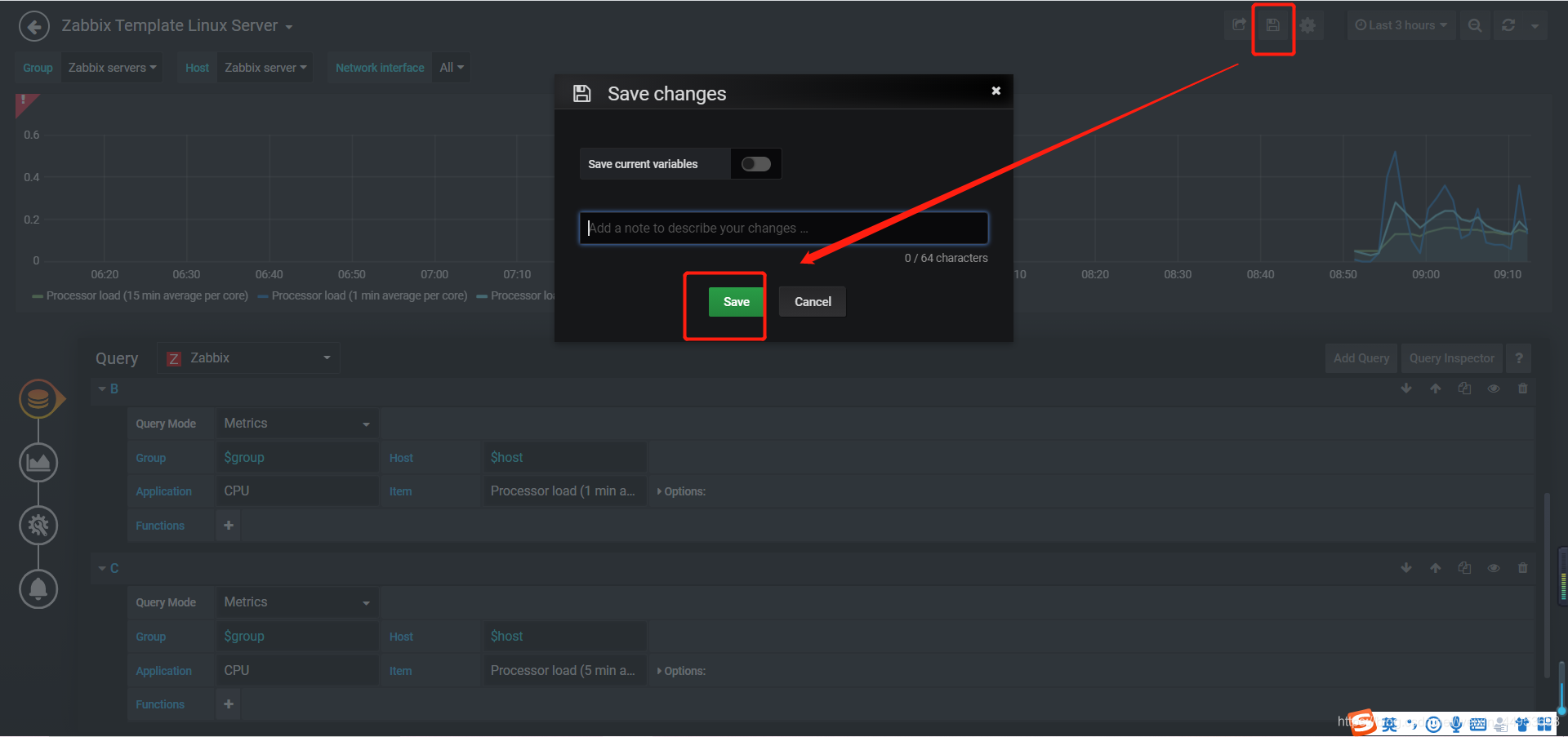Toggle Save current variables switch
The image size is (1568, 737).
pyautogui.click(x=755, y=164)
